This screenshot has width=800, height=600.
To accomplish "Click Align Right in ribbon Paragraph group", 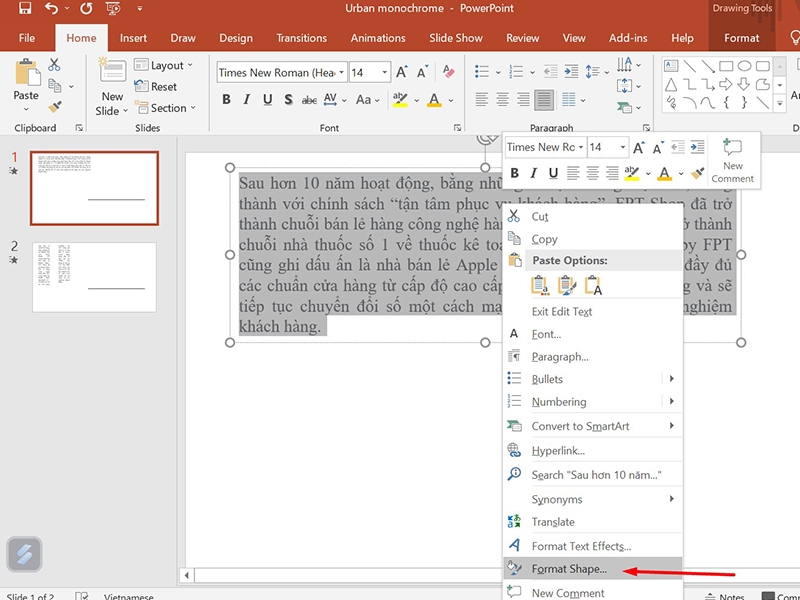I will pos(523,99).
